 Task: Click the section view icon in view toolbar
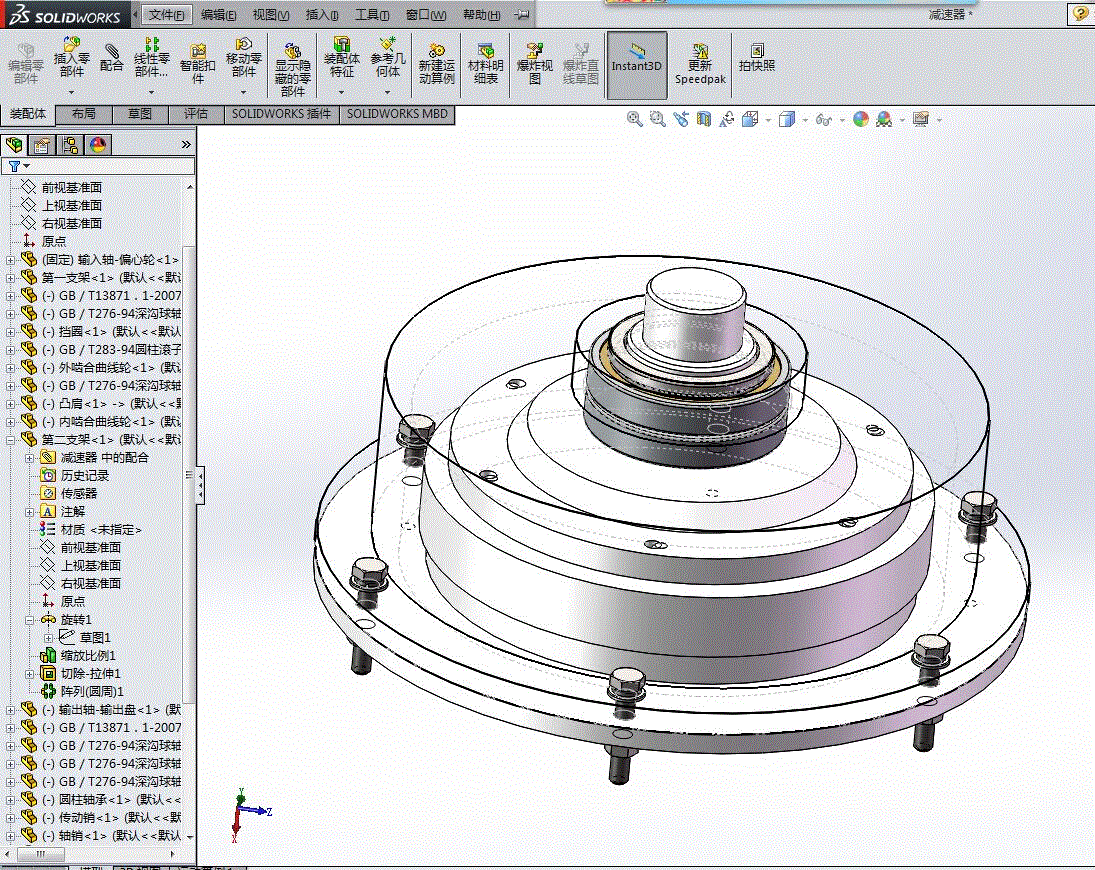click(x=704, y=119)
